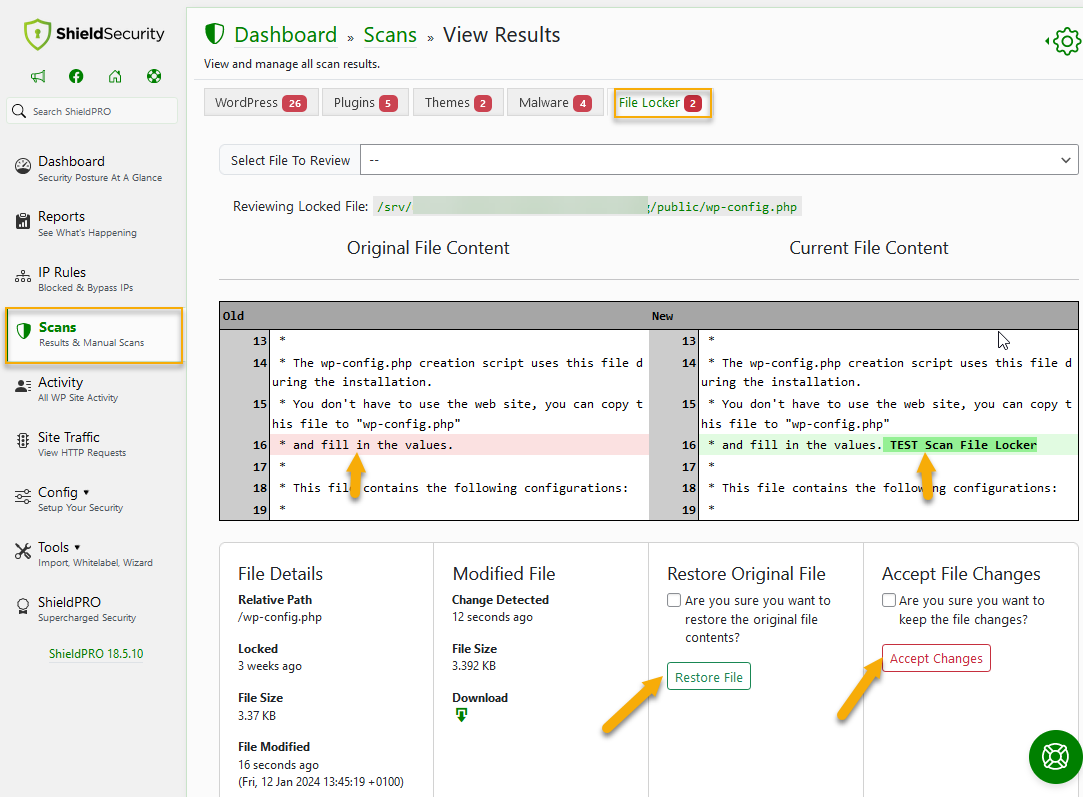Open Reports in the sidebar menu
Screen dimensions: 1083x797
tap(94, 223)
